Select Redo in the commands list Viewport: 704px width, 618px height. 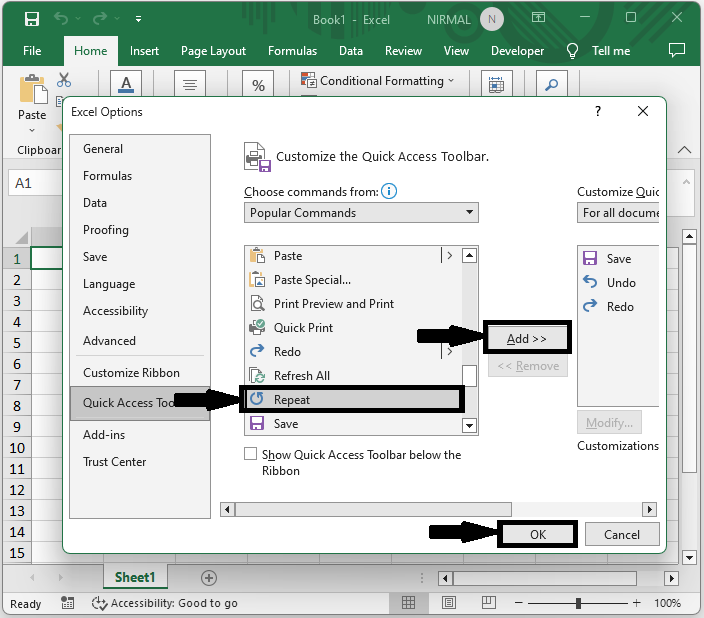pyautogui.click(x=353, y=352)
